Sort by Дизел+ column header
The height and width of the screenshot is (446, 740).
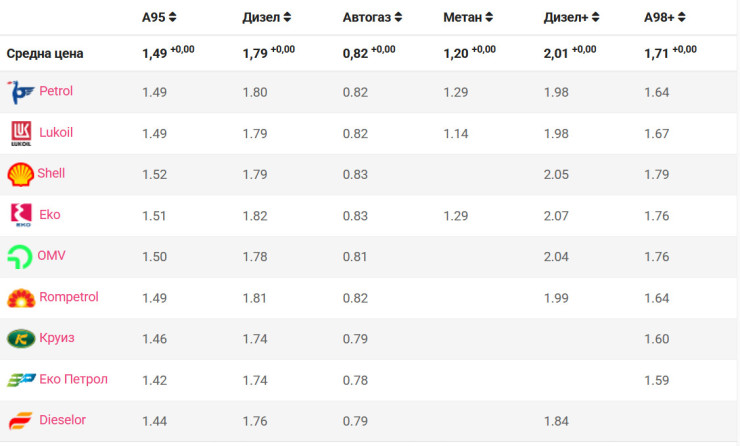pos(571,17)
